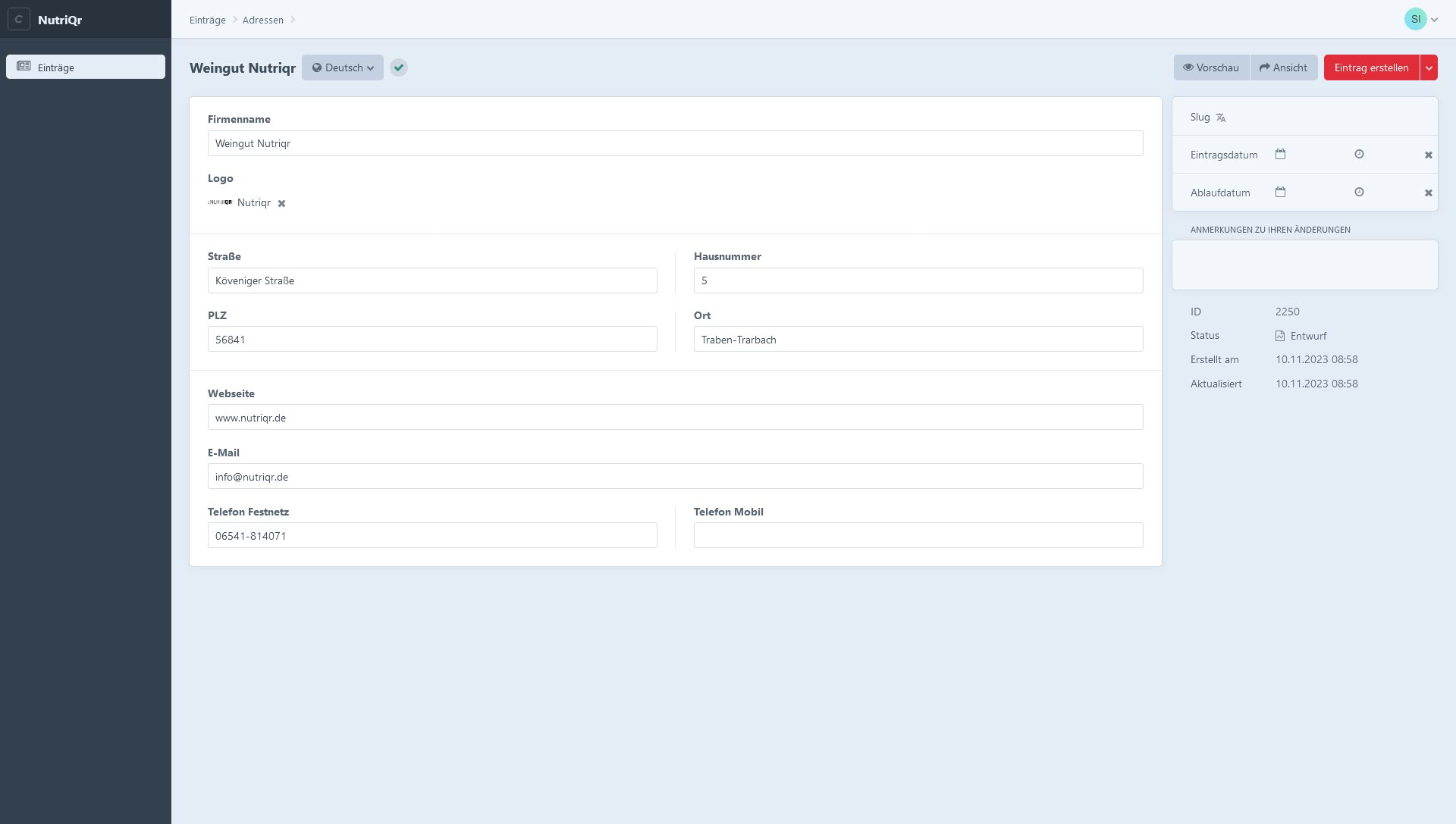Click the NutriQr site icon in sidebar
The height and width of the screenshot is (824, 1456).
(19, 20)
